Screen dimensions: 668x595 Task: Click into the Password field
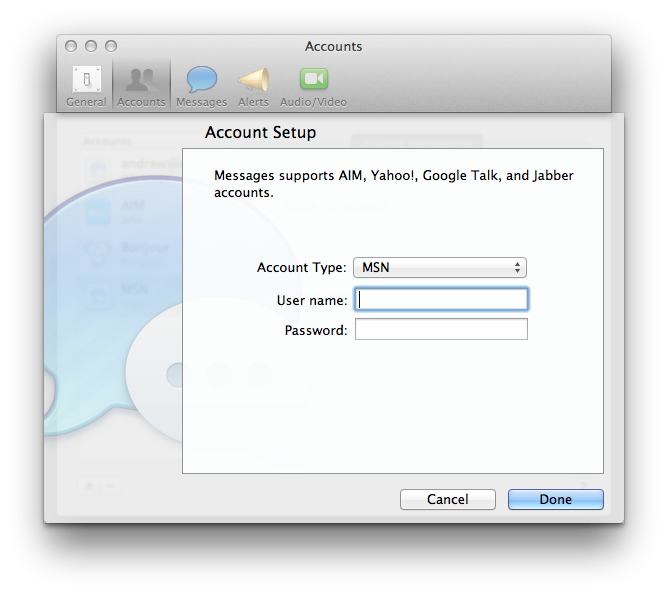tap(441, 329)
